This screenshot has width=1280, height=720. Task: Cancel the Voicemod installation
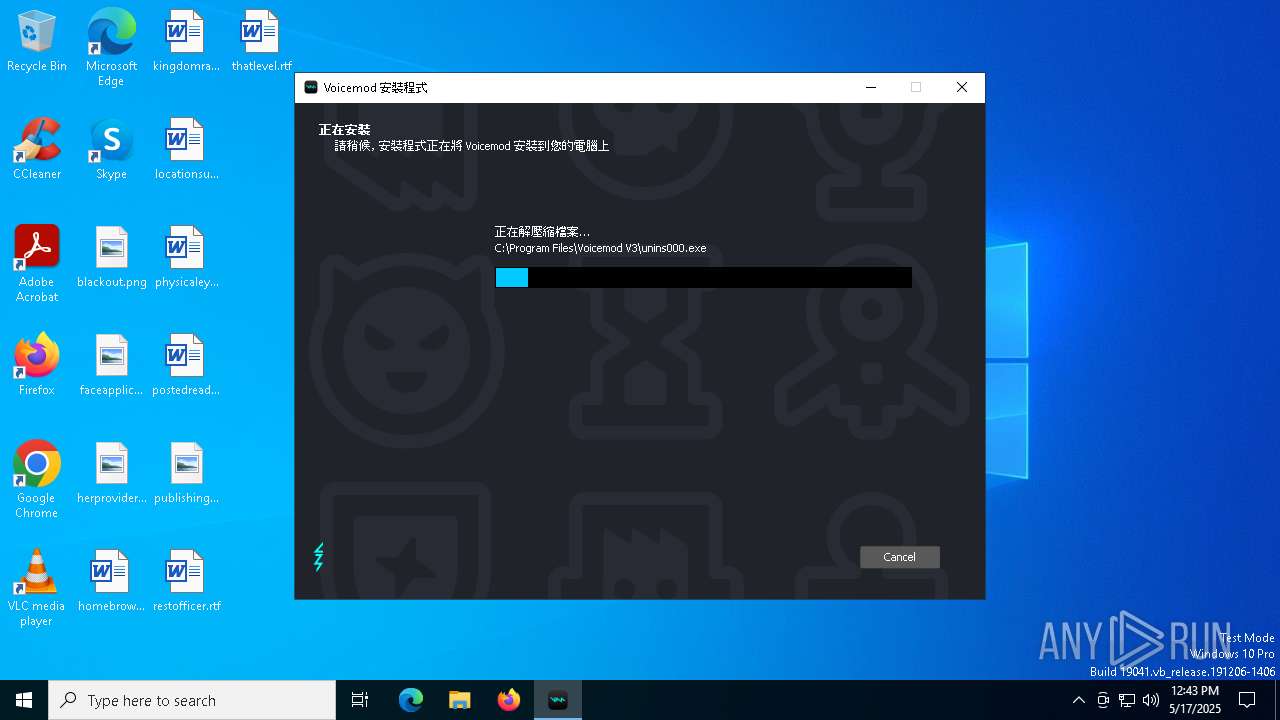[899, 557]
